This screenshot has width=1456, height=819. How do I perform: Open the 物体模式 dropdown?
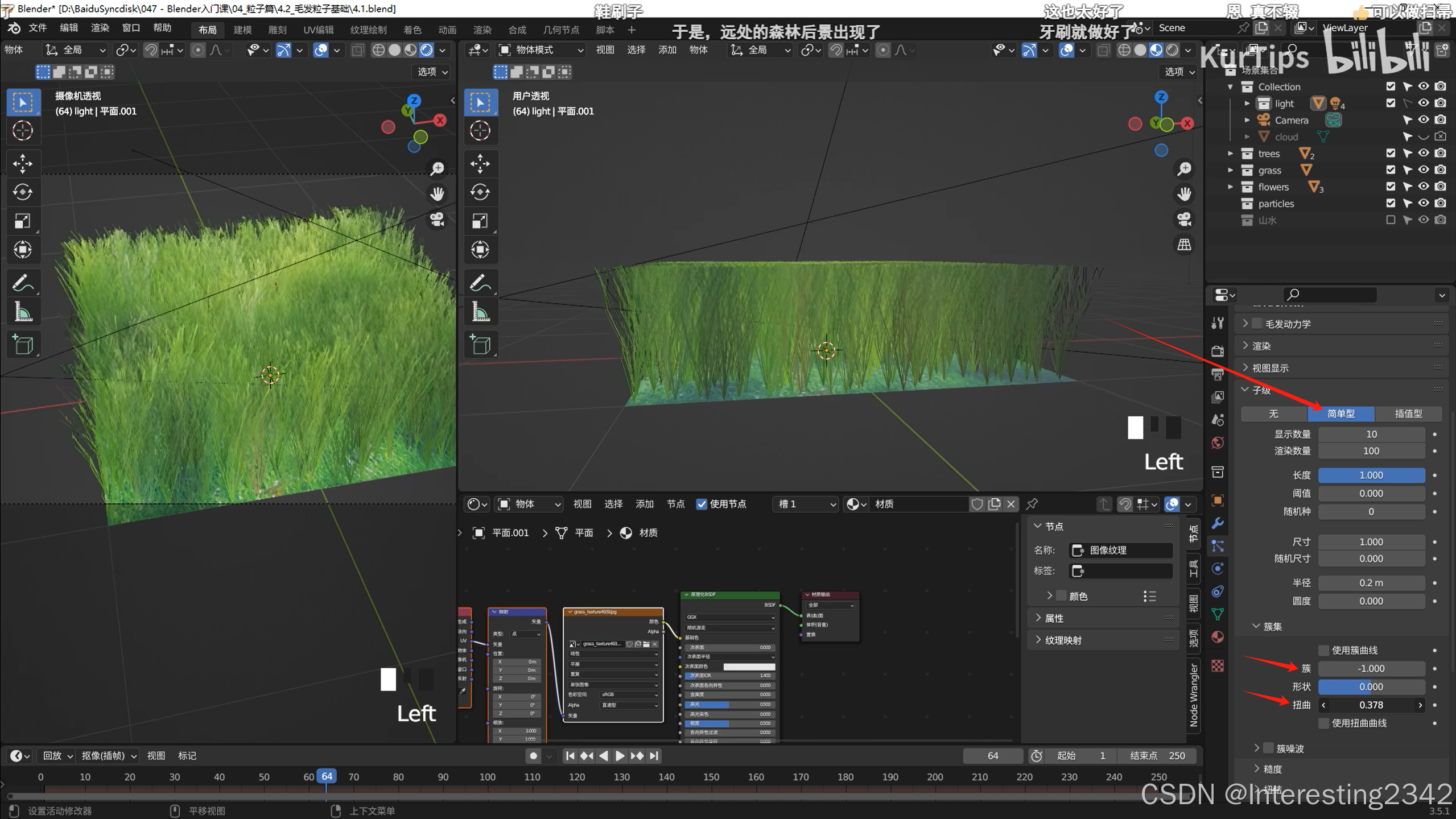[541, 50]
